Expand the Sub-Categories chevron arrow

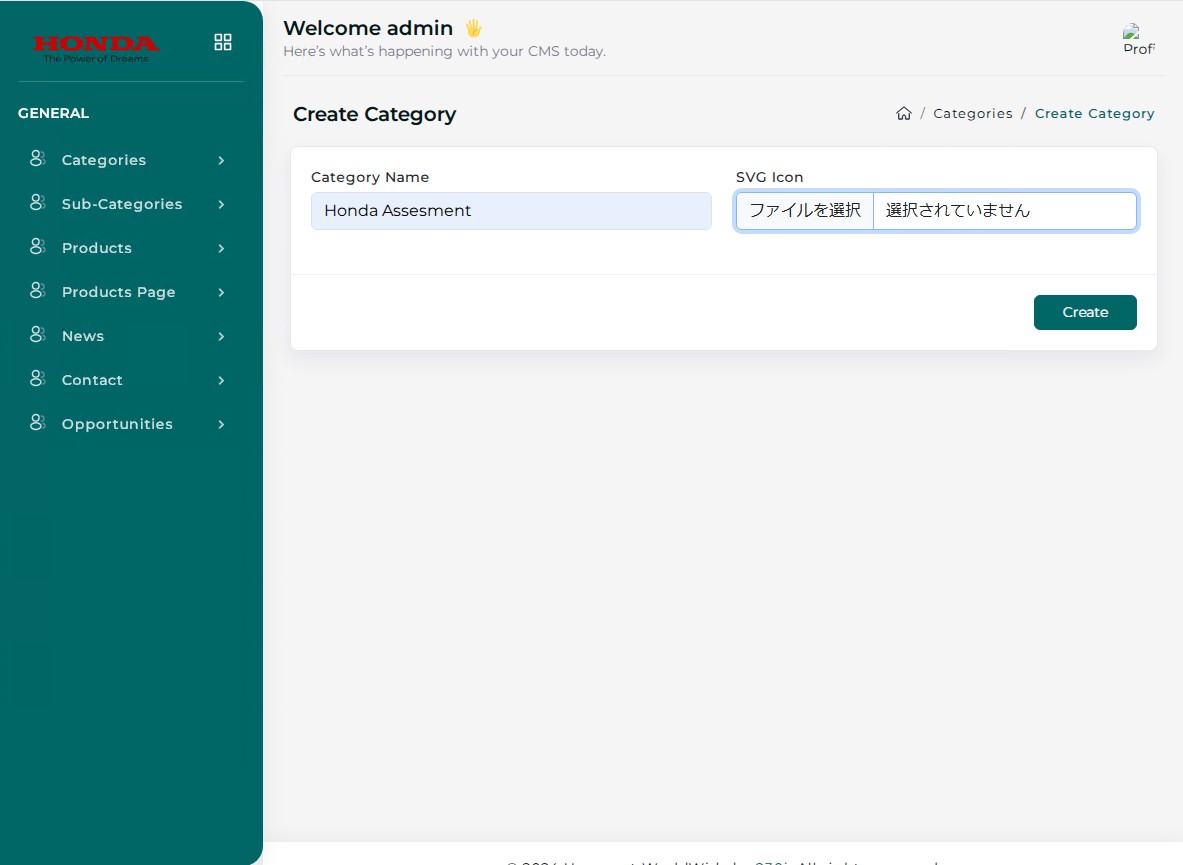tap(221, 204)
